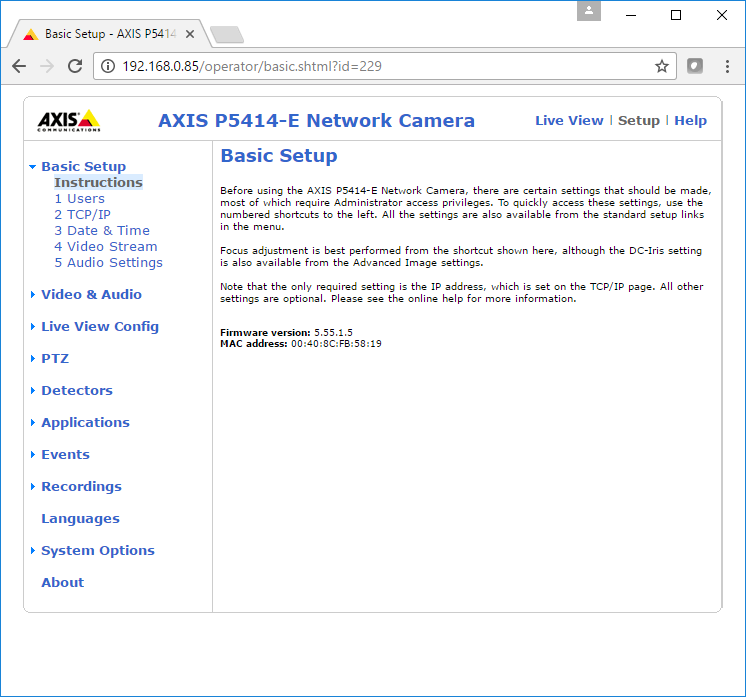Expand the Detectors menu arrow

coord(32,391)
